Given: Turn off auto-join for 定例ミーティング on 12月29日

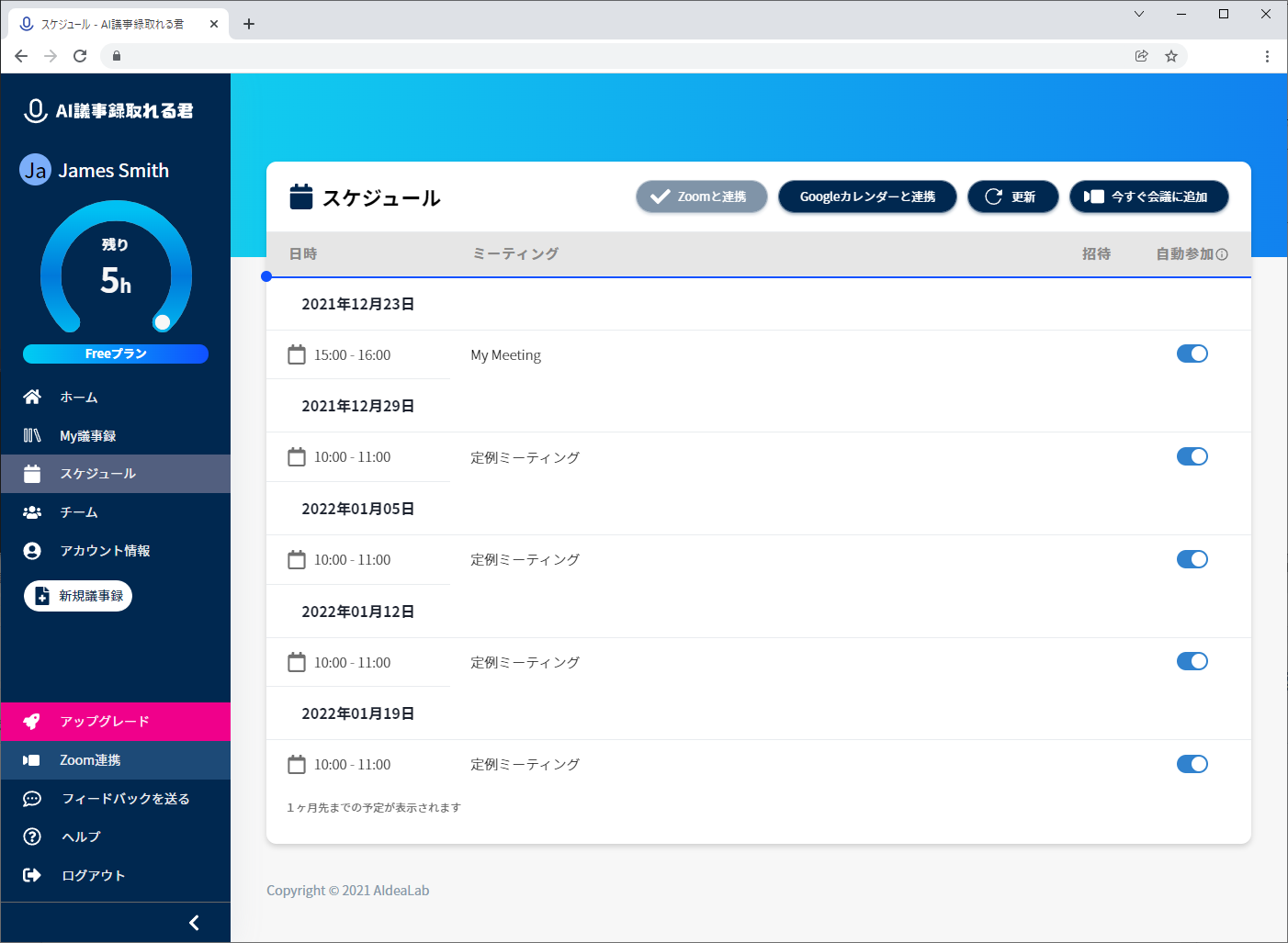Looking at the screenshot, I should pos(1192,456).
